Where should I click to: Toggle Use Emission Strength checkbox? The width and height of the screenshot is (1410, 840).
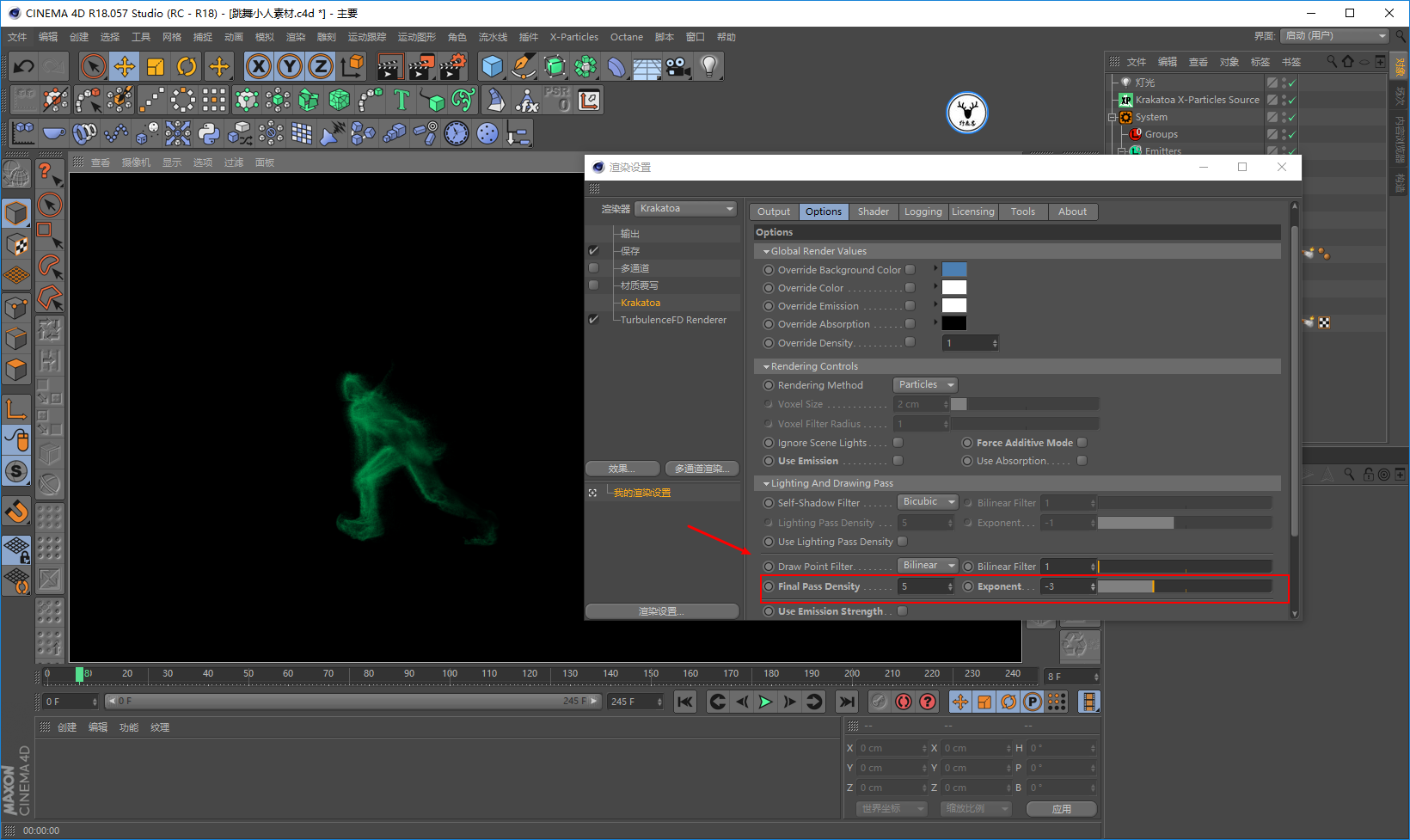pyautogui.click(x=903, y=610)
